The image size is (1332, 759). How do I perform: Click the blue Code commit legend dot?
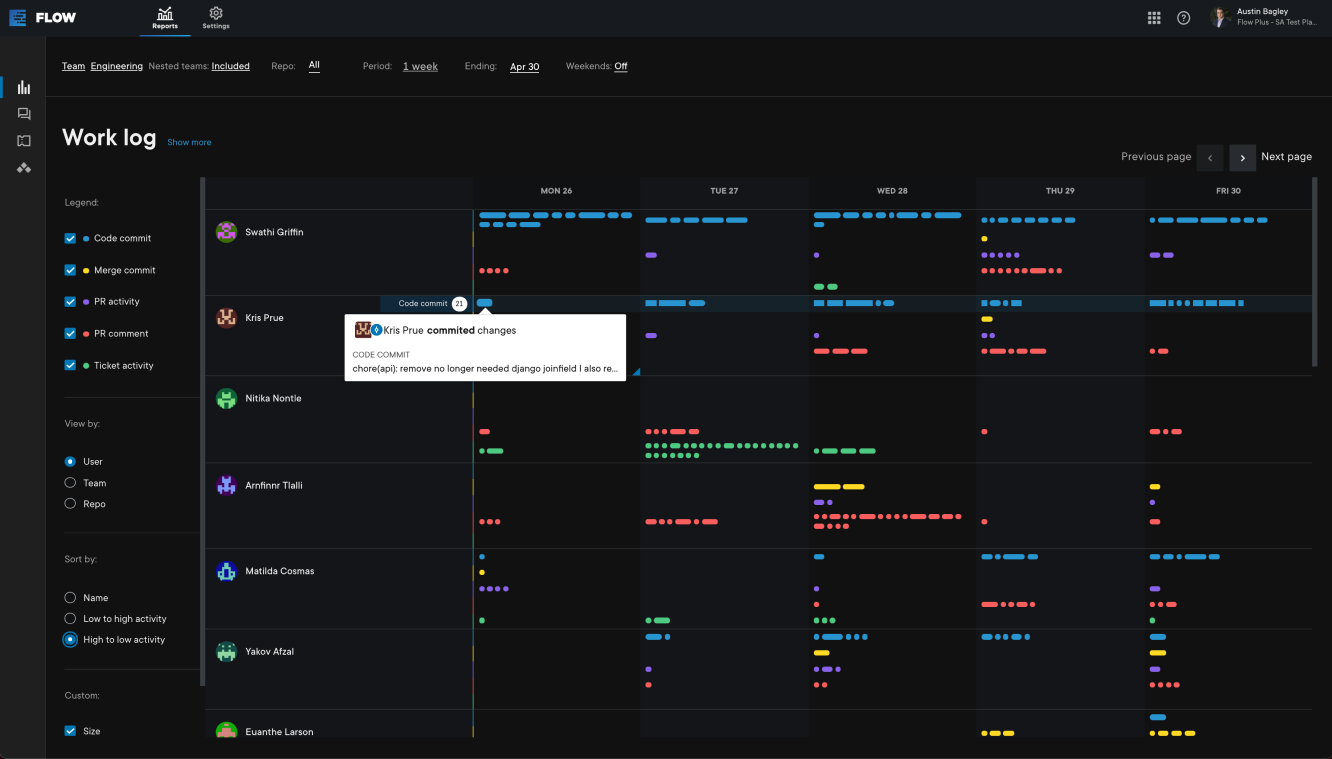point(86,239)
